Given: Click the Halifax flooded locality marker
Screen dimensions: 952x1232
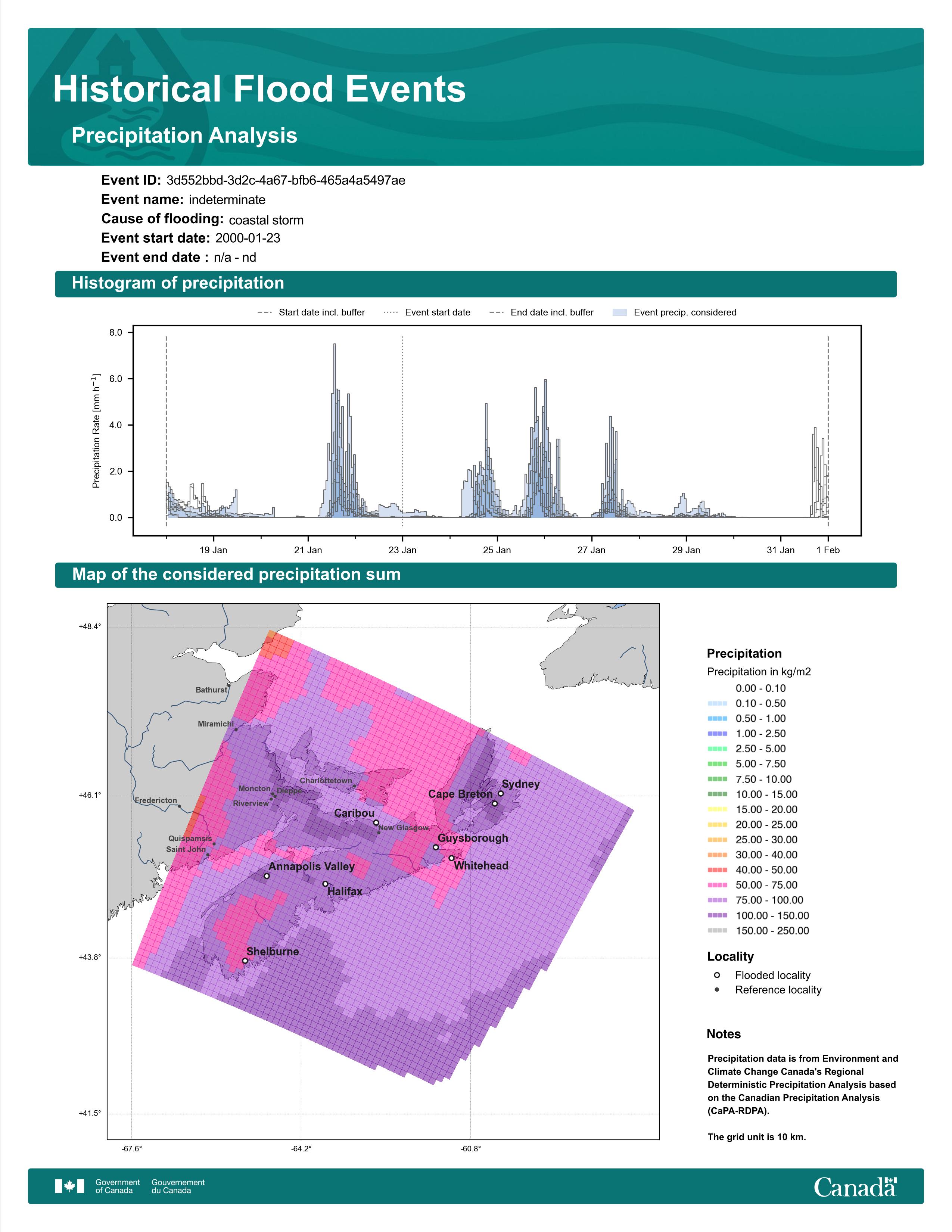Looking at the screenshot, I should [325, 884].
